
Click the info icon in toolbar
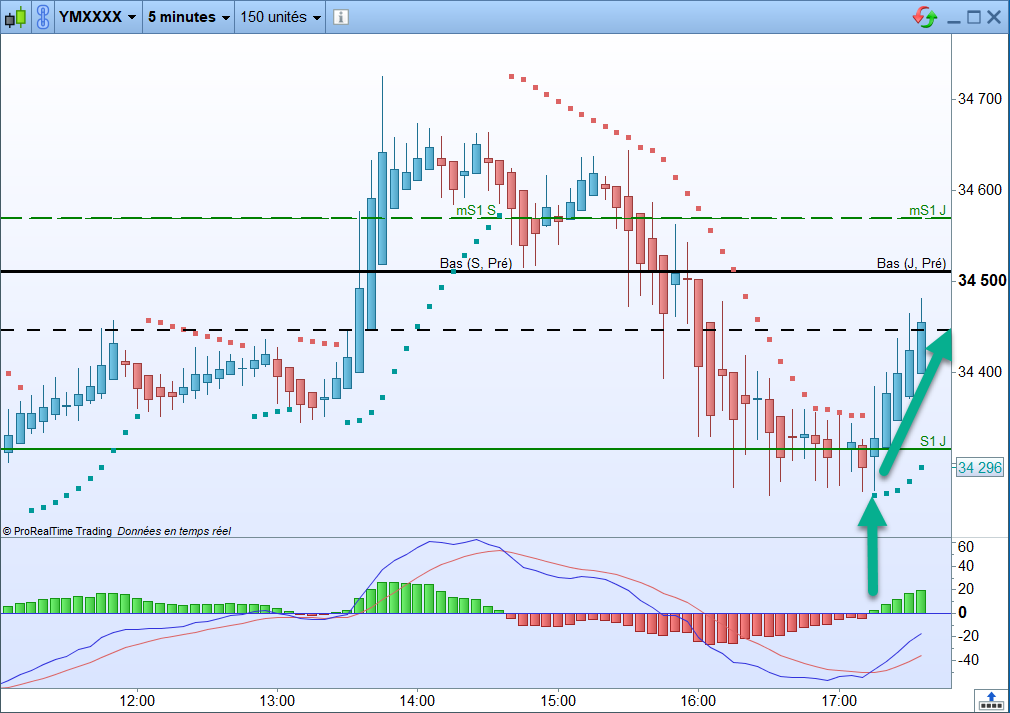(x=341, y=17)
